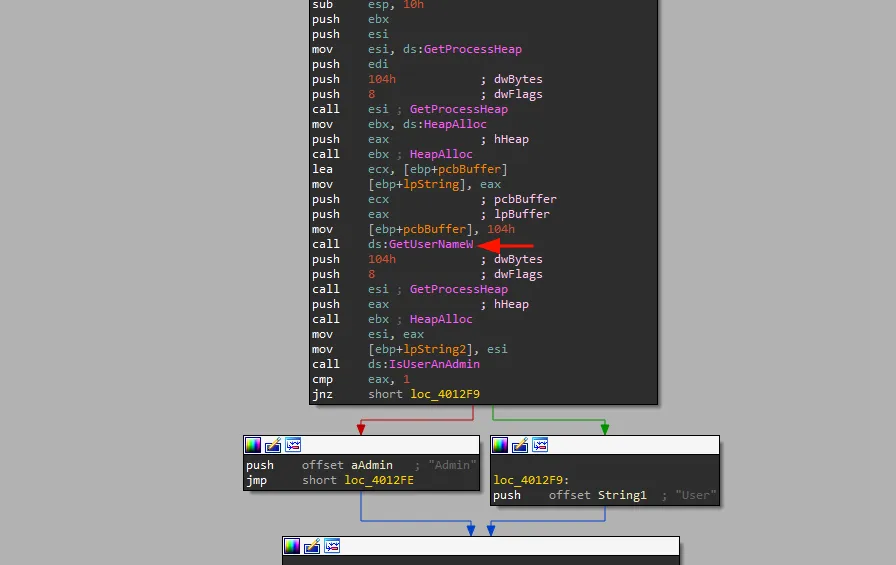Viewport: 896px width, 565px height.
Task: Click the 'jmp short loc_4012FE' line
Action: click(x=330, y=480)
